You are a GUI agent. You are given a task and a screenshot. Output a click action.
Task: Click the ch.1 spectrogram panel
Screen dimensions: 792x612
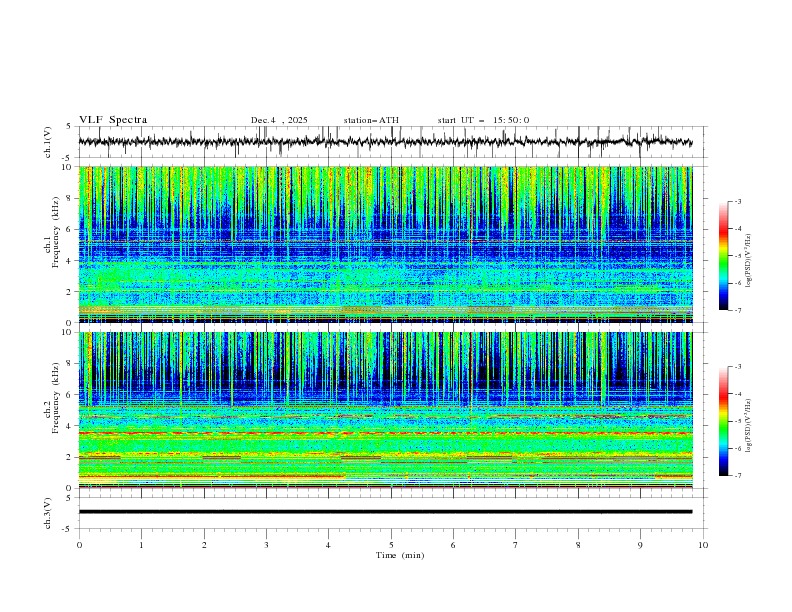point(385,244)
